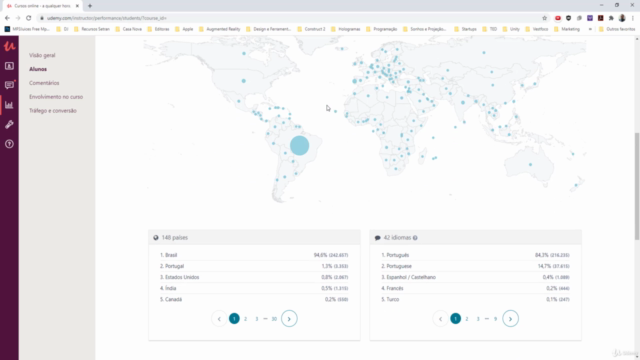Viewport: 640px width, 360px height.
Task: Open Outros favoritos bookmarks folder
Action: click(617, 29)
